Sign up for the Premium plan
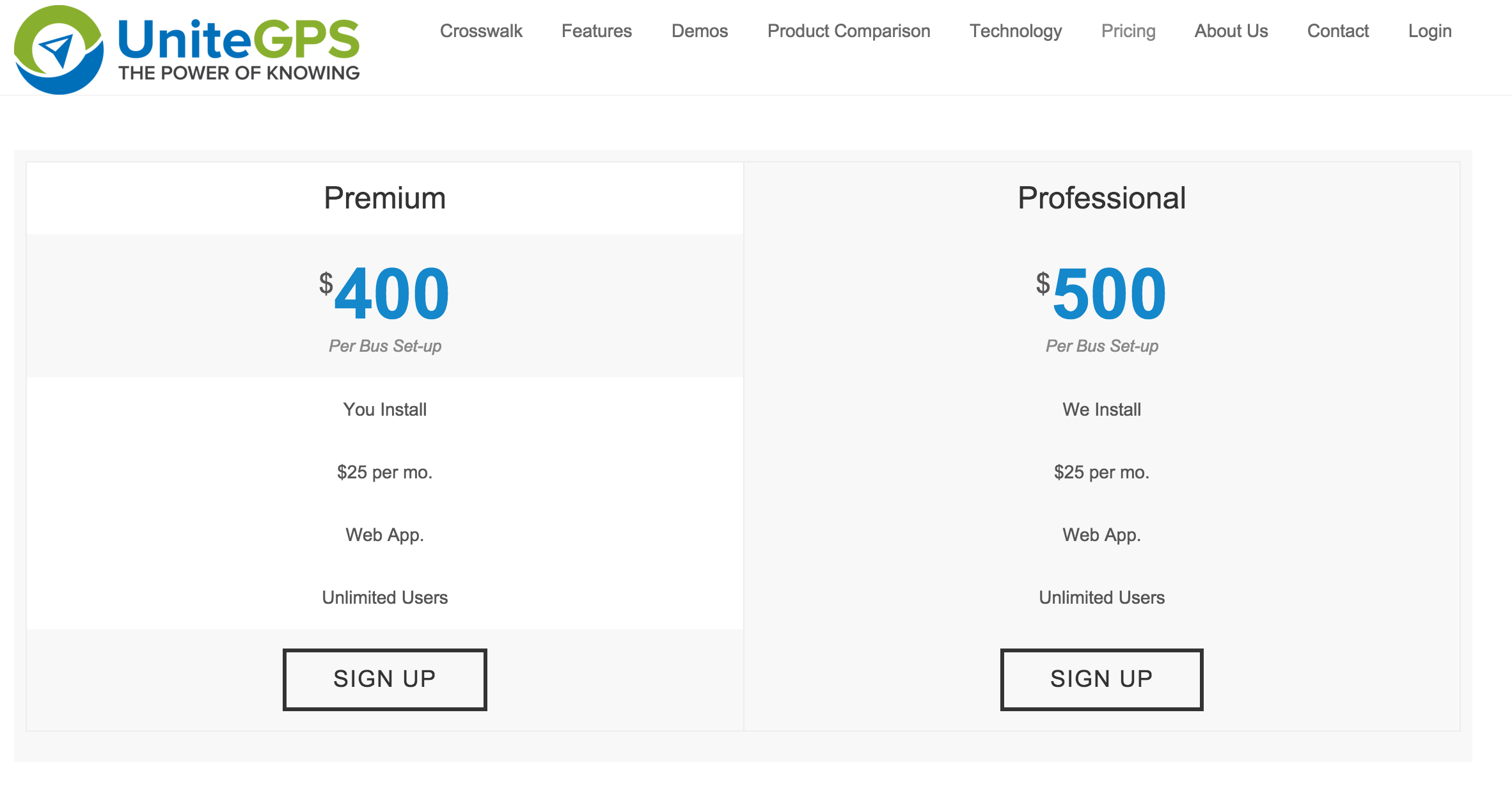The height and width of the screenshot is (802, 1512). pos(384,679)
